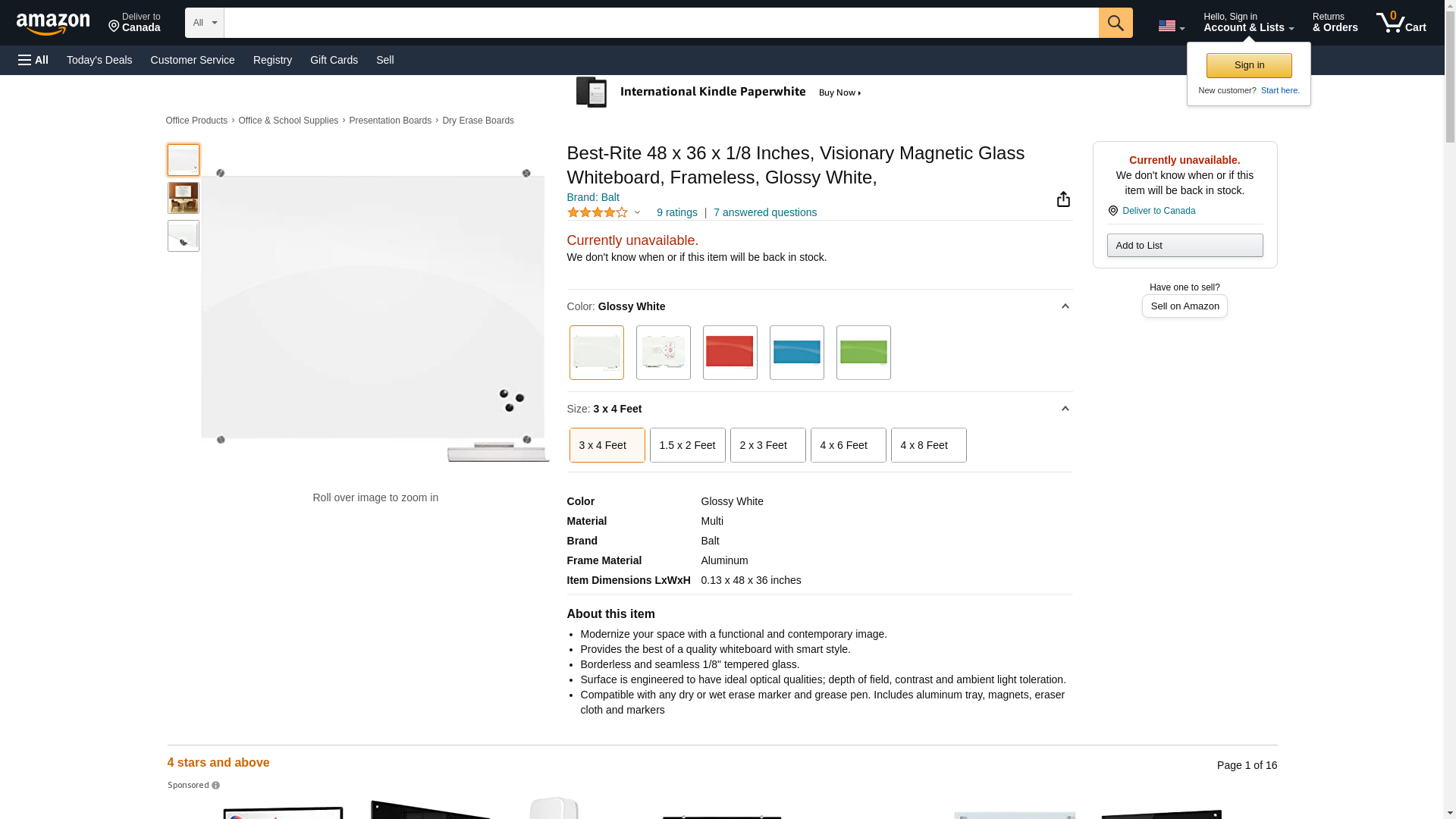Click the search magnifier button
The width and height of the screenshot is (1456, 819).
[1115, 23]
